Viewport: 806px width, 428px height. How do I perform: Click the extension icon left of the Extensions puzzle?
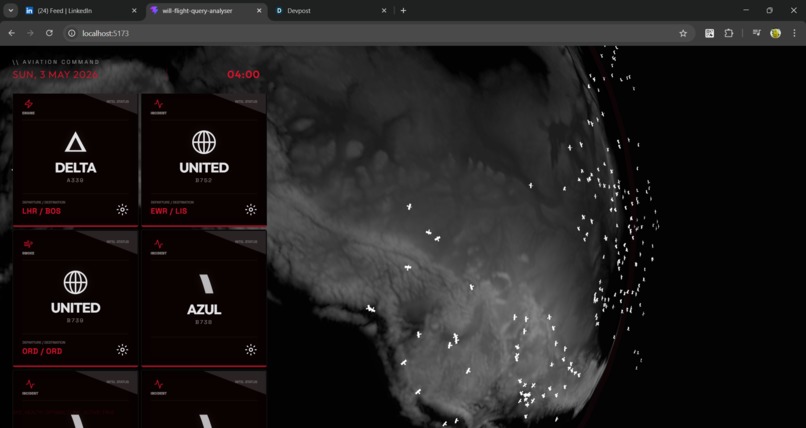pos(709,33)
